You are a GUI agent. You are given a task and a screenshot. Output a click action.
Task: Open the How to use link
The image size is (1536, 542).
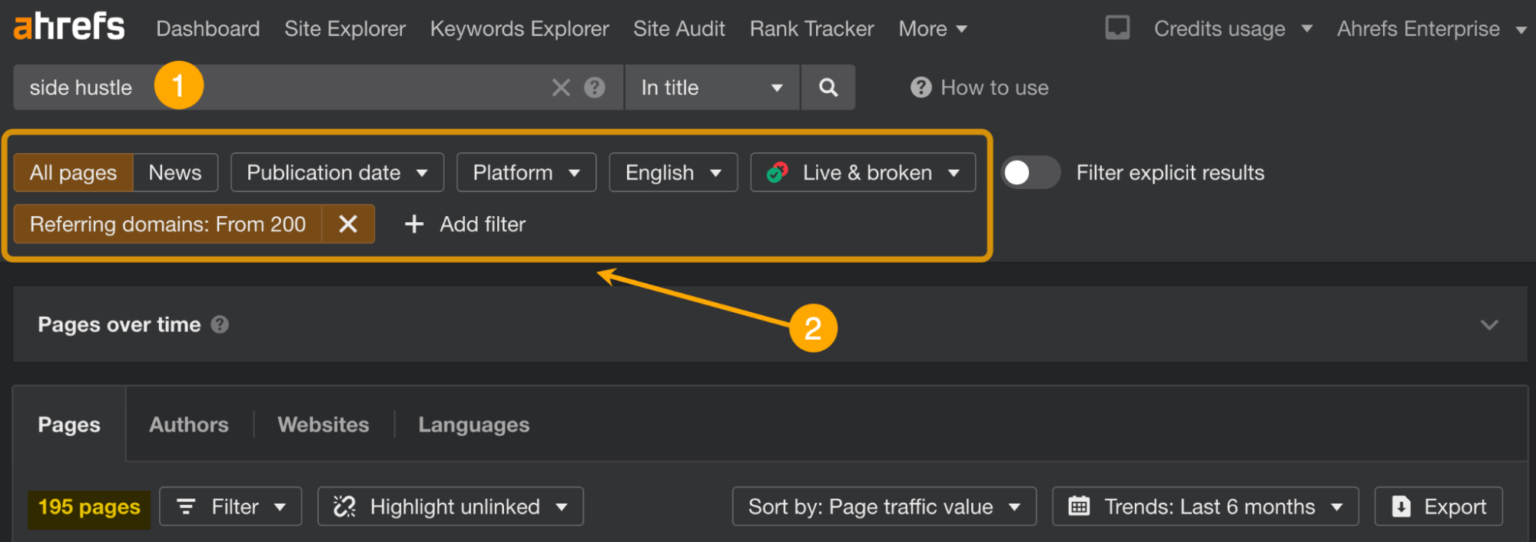(x=980, y=88)
